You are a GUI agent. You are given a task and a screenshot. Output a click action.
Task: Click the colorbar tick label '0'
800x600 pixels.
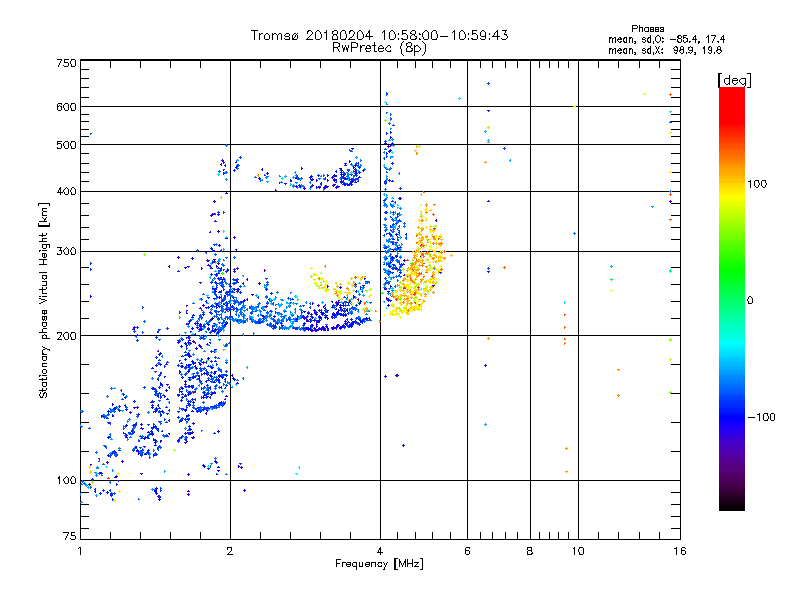coord(750,300)
